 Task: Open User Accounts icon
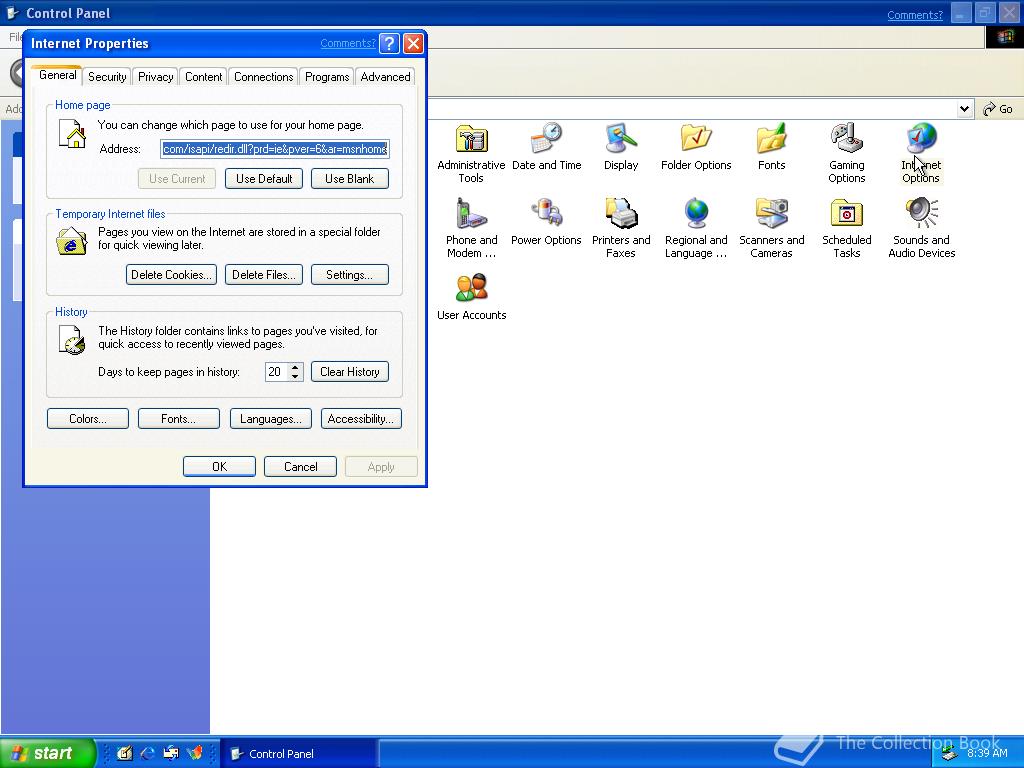coord(471,289)
